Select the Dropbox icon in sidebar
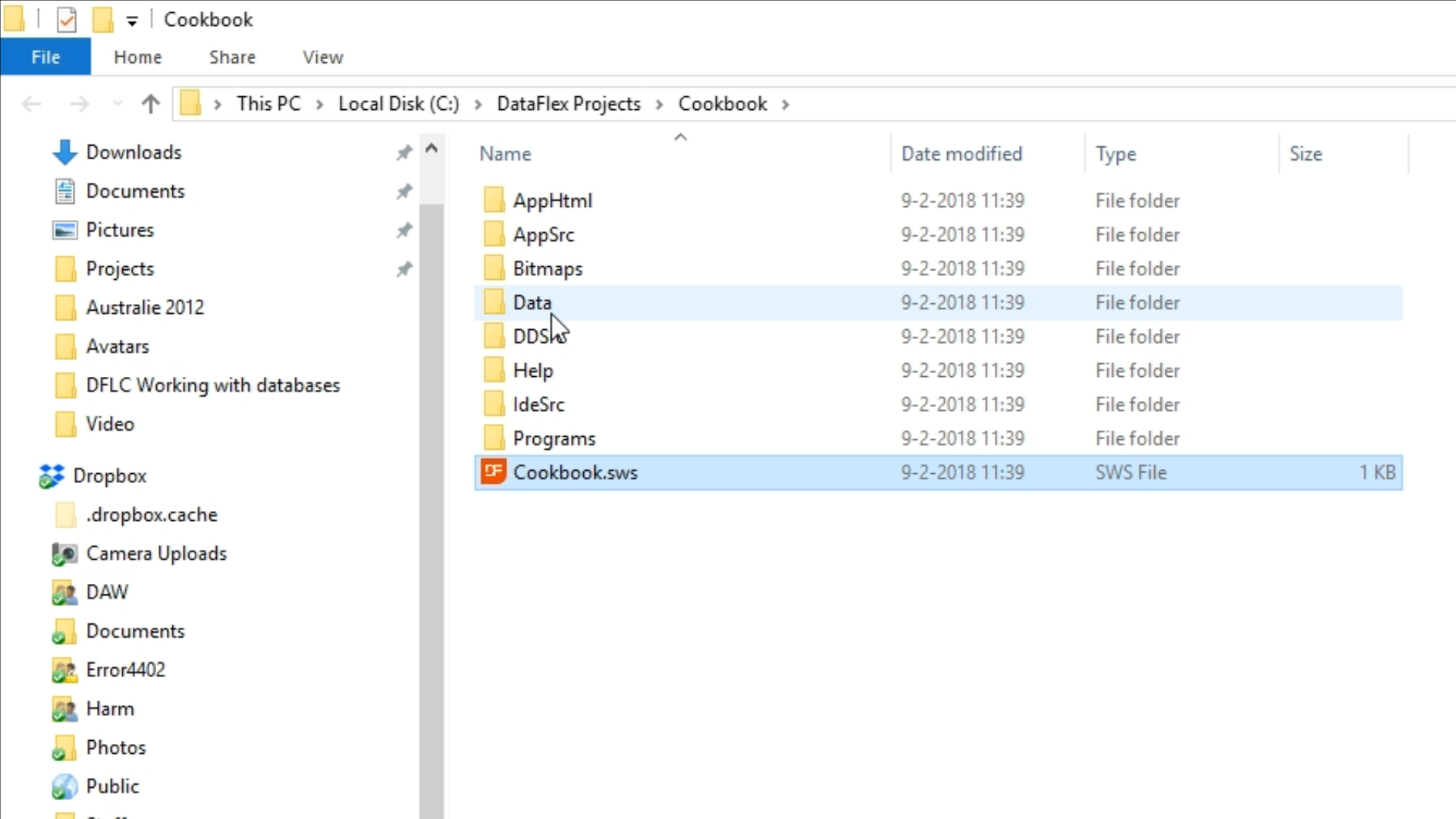The height and width of the screenshot is (819, 1456). pyautogui.click(x=52, y=476)
